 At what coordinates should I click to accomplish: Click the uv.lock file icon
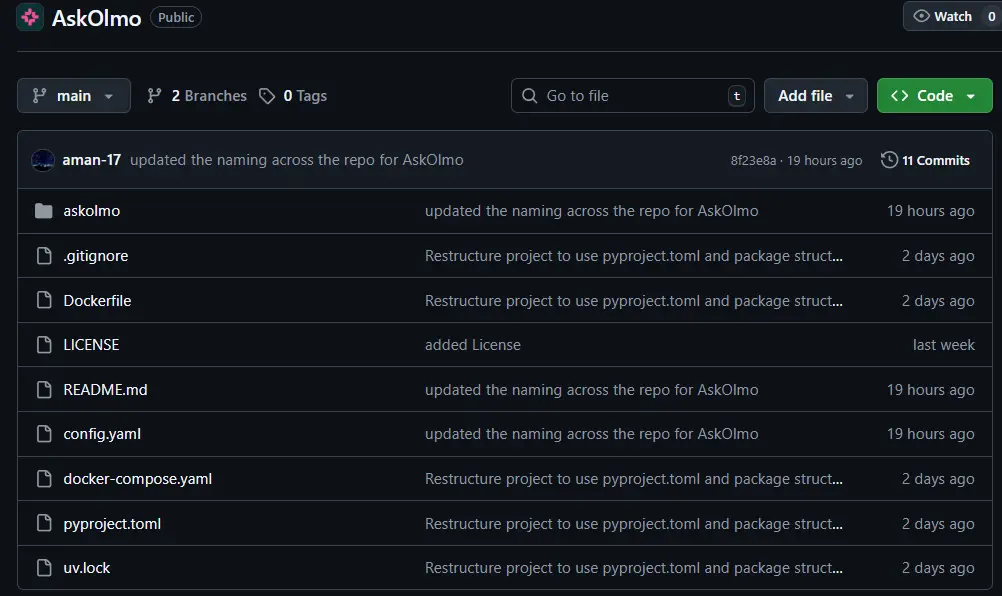[43, 568]
